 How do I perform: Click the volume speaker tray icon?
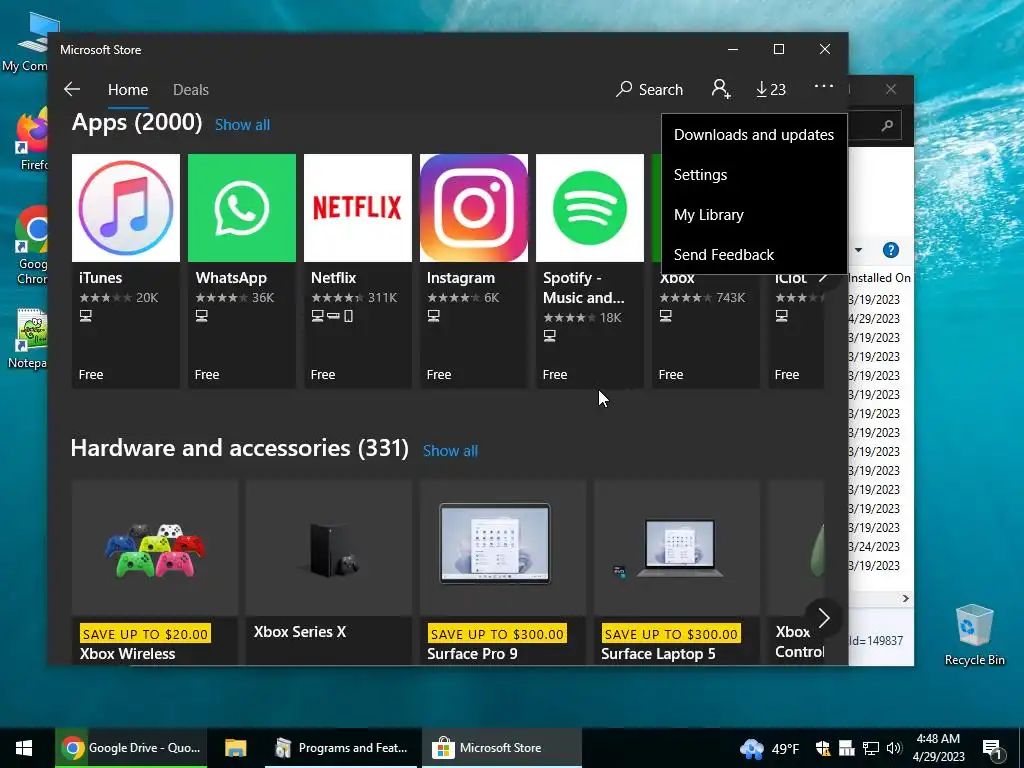pos(894,748)
